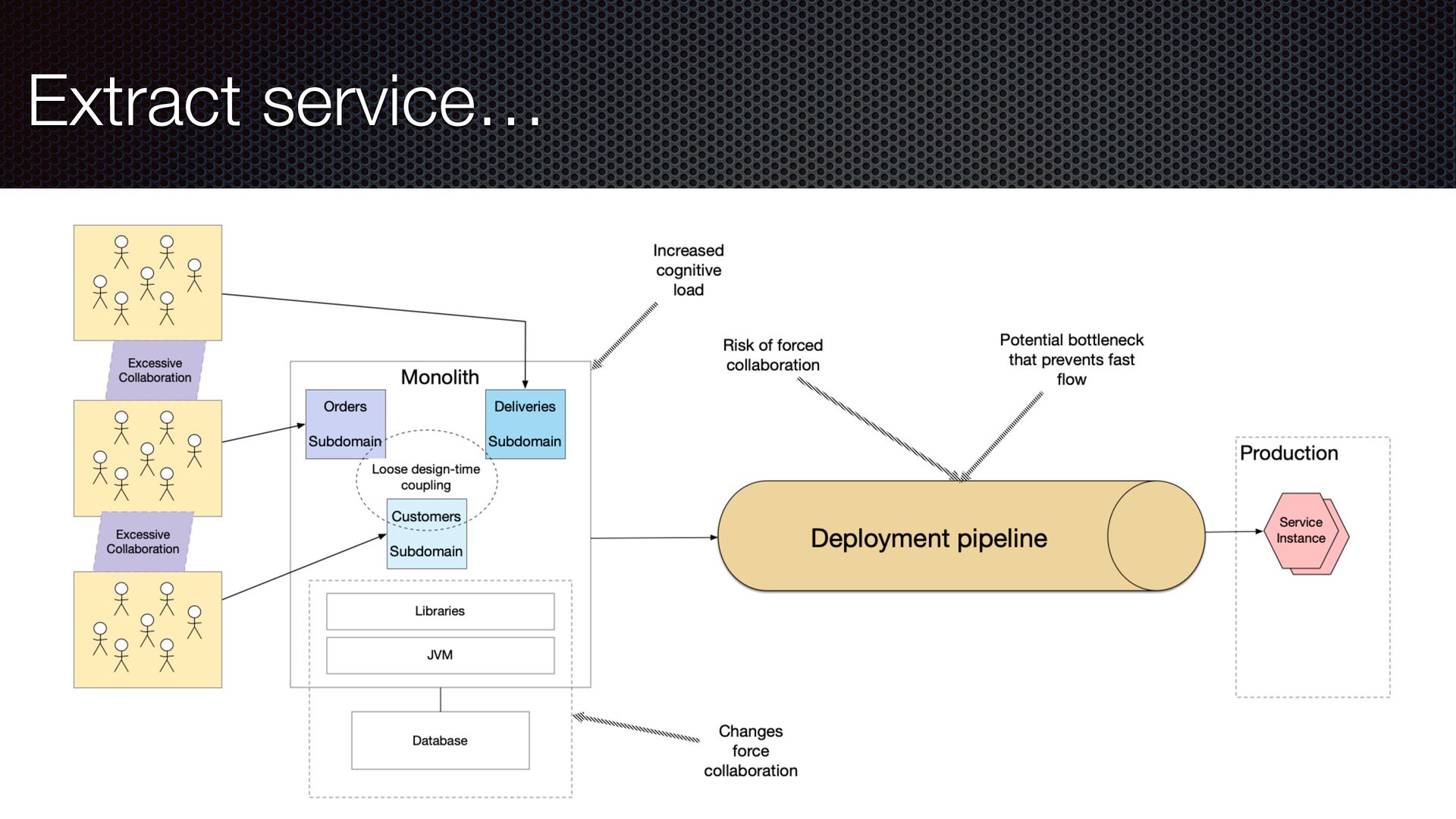1456x819 pixels.
Task: Click the Libraries box
Action: [440, 610]
